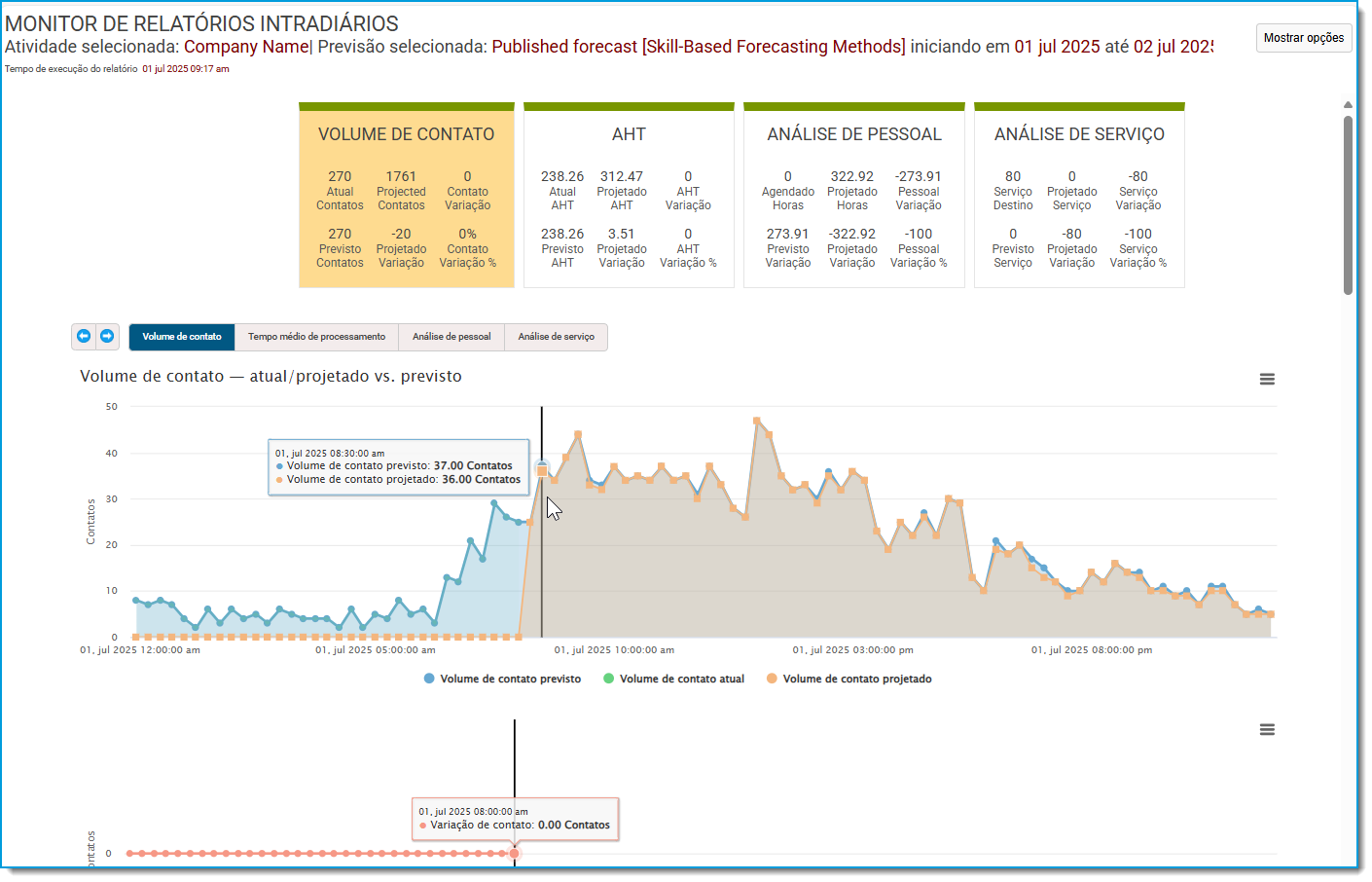Click the 'Company Name' activity text

pyautogui.click(x=246, y=47)
